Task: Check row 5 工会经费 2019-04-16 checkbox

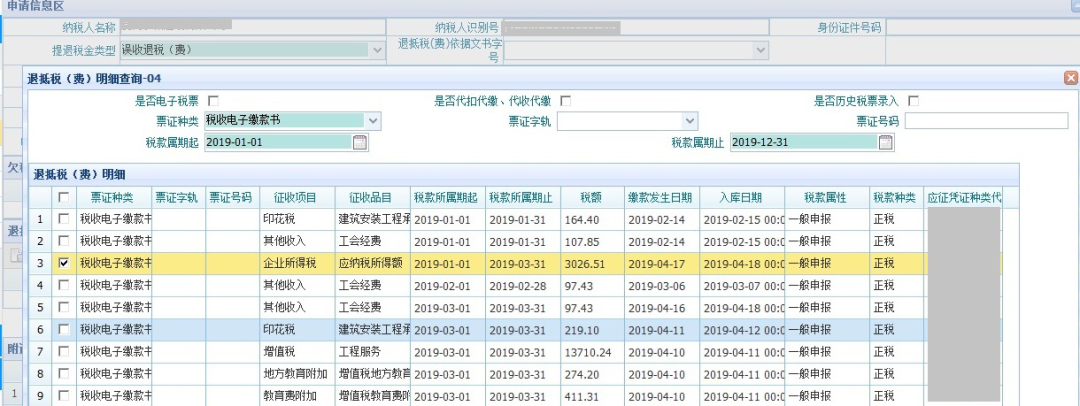Action: (x=64, y=307)
